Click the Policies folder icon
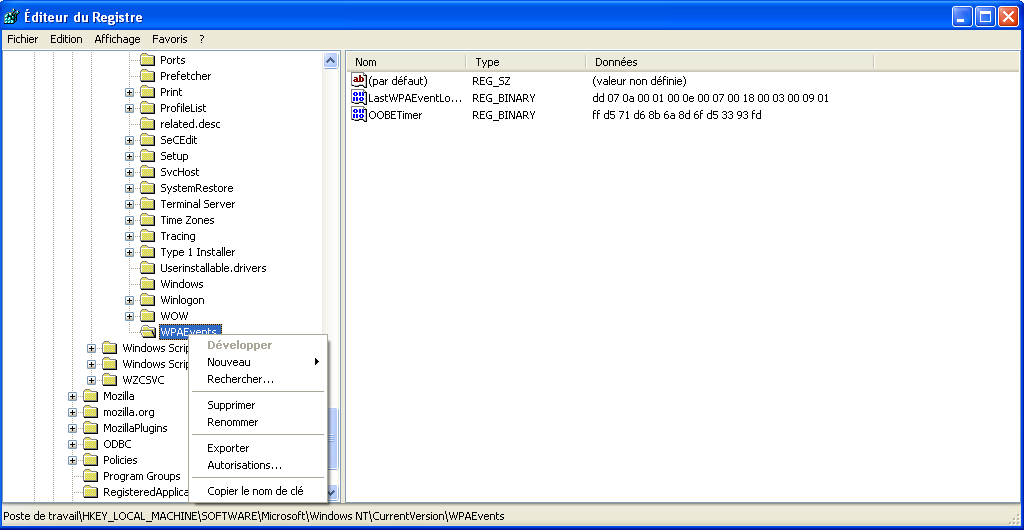 pyautogui.click(x=90, y=460)
